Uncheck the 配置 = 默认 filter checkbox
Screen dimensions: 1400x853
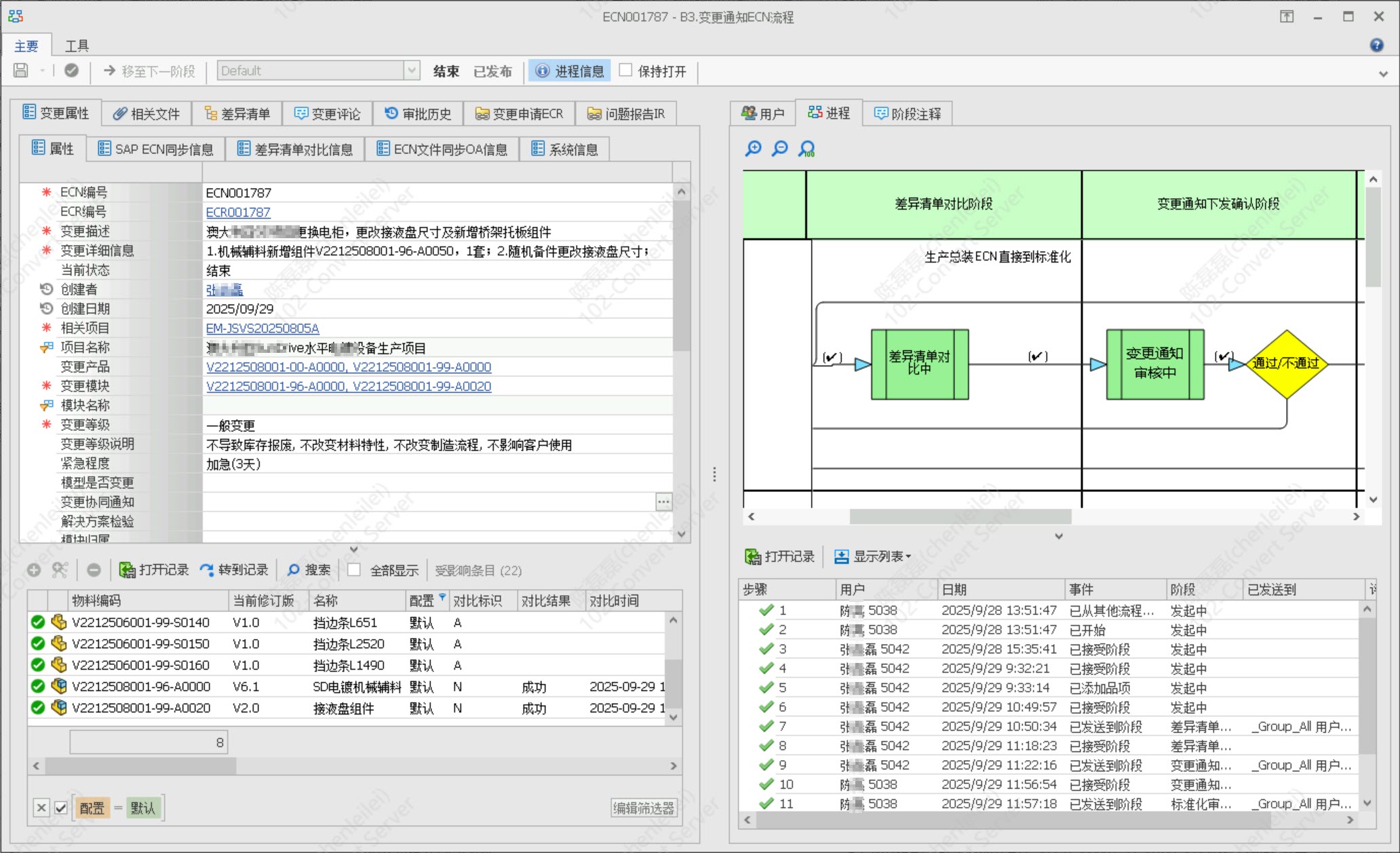pyautogui.click(x=61, y=808)
